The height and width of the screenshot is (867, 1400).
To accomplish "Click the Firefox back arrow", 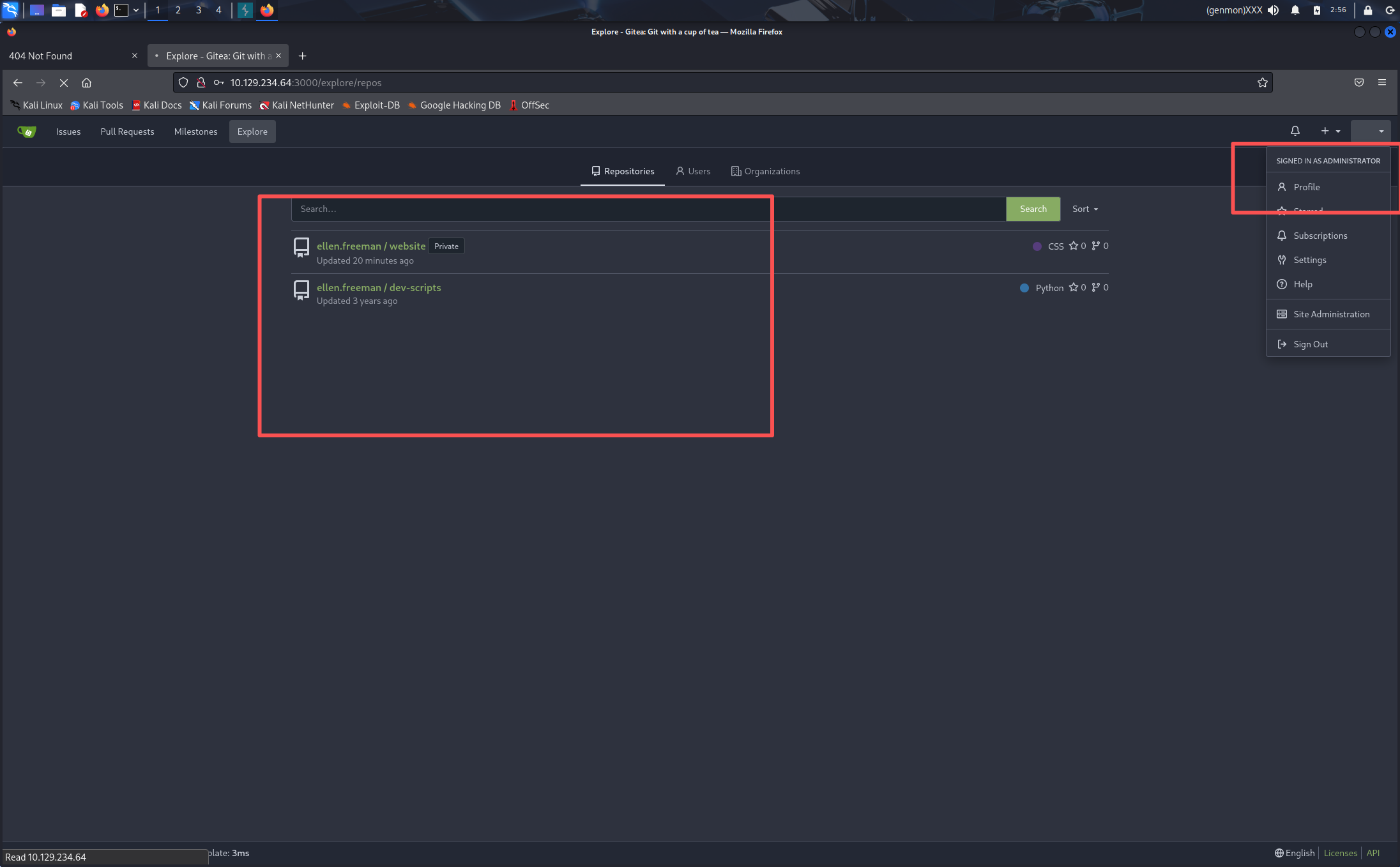I will tap(18, 82).
